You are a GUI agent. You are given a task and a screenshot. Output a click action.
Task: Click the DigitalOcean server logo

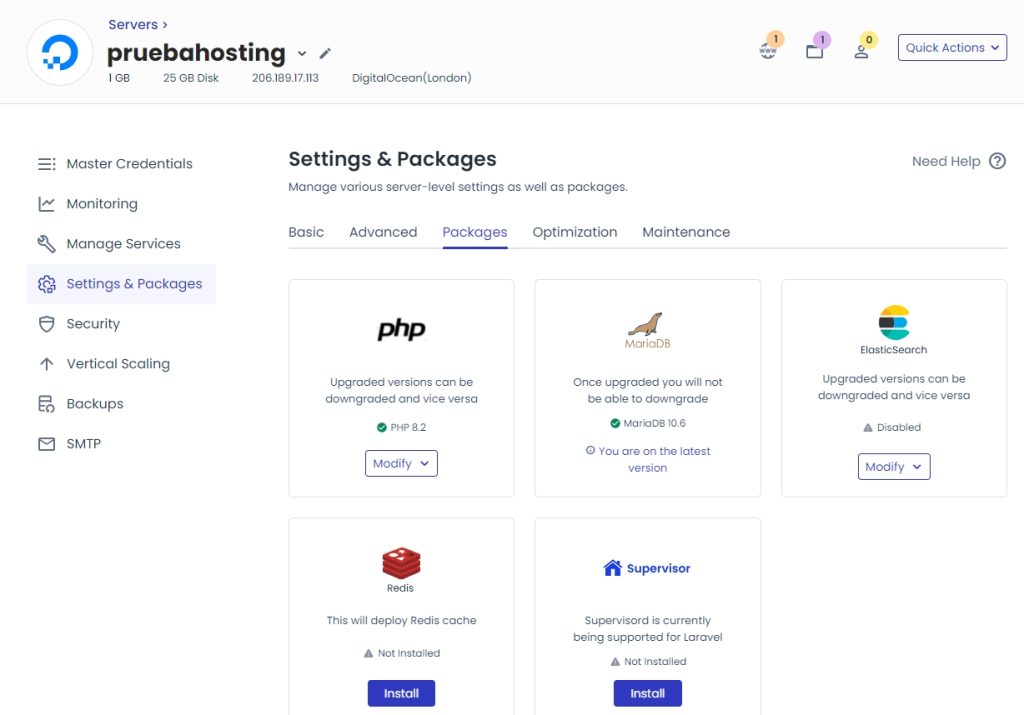pos(60,53)
